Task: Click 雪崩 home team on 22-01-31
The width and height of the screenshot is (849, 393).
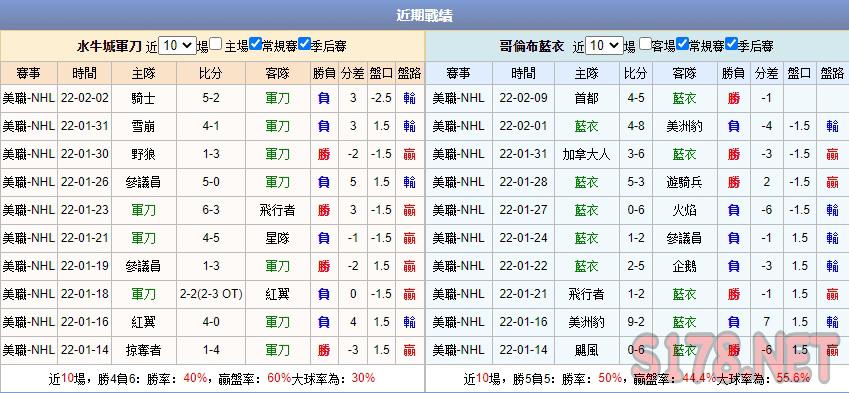Action: [x=143, y=126]
